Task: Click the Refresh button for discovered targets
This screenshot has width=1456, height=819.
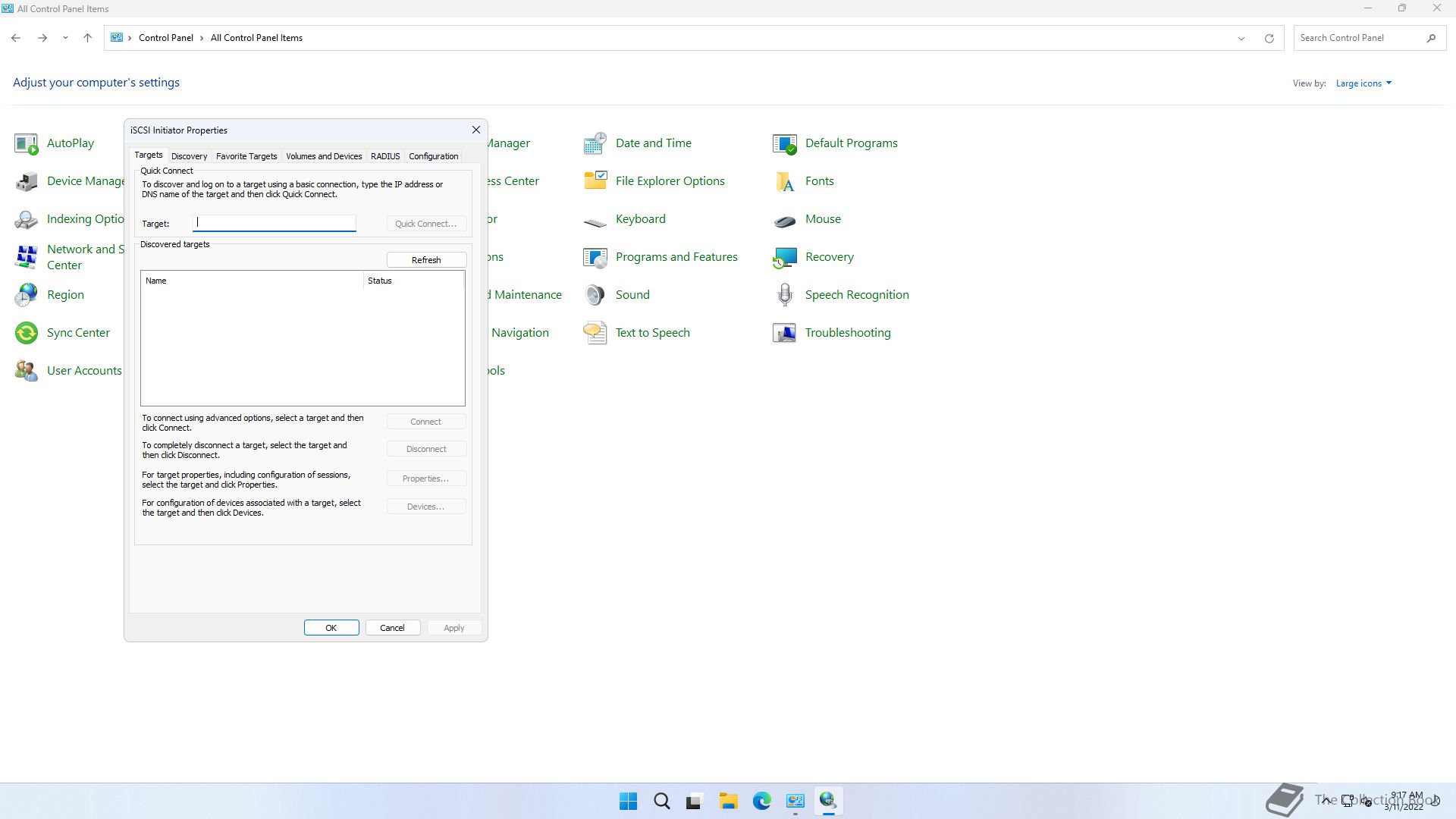Action: pyautogui.click(x=426, y=260)
